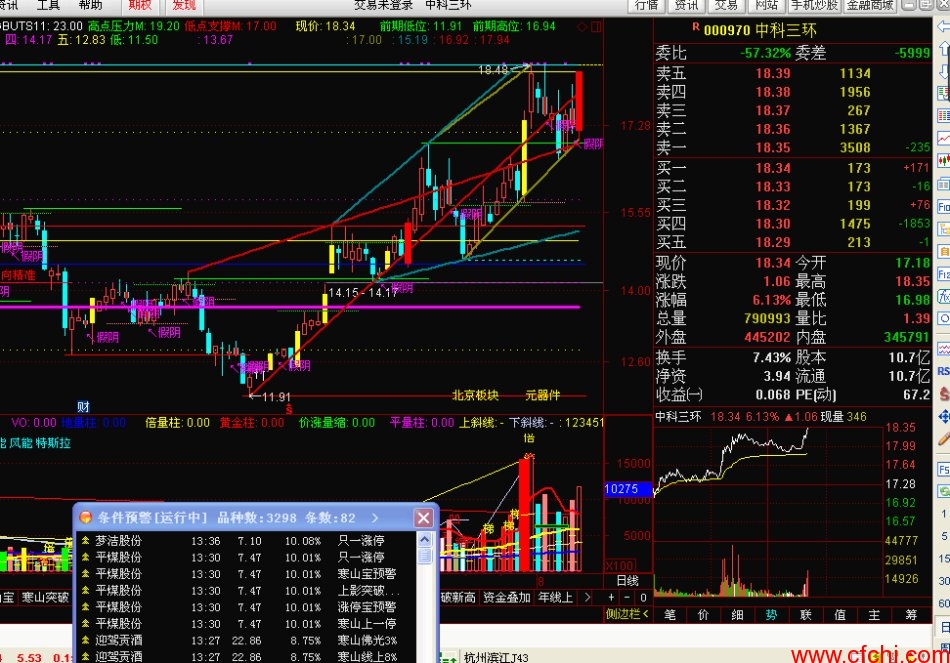Close the 条件预警 alert popup
Viewport: 950px width, 663px height.
pyautogui.click(x=424, y=518)
